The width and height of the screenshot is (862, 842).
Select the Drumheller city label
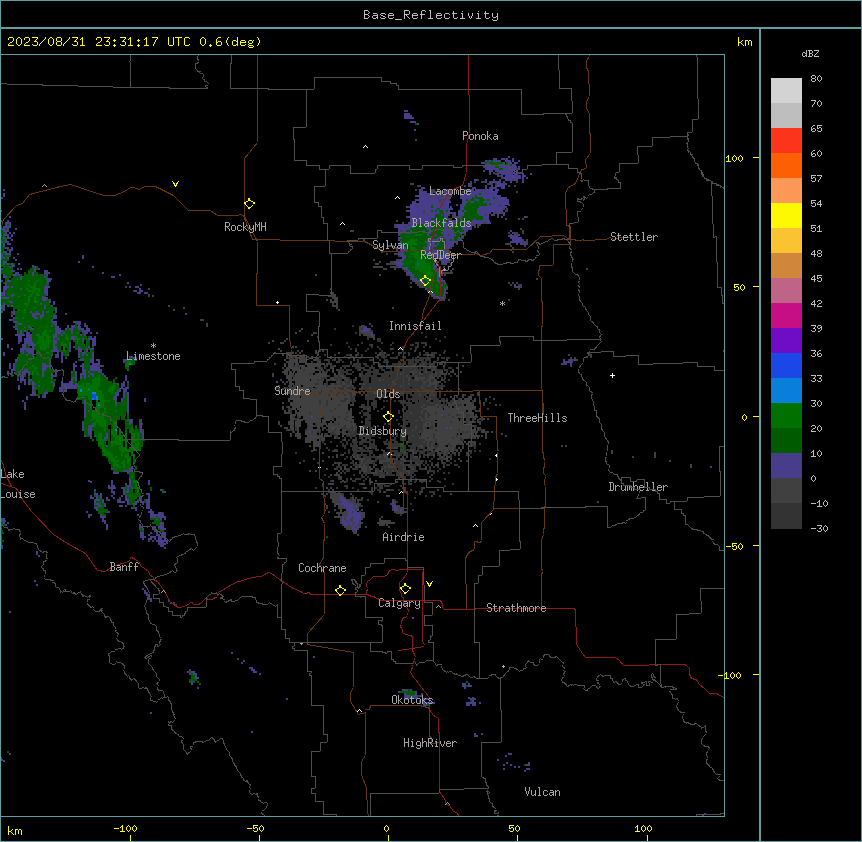tap(638, 487)
